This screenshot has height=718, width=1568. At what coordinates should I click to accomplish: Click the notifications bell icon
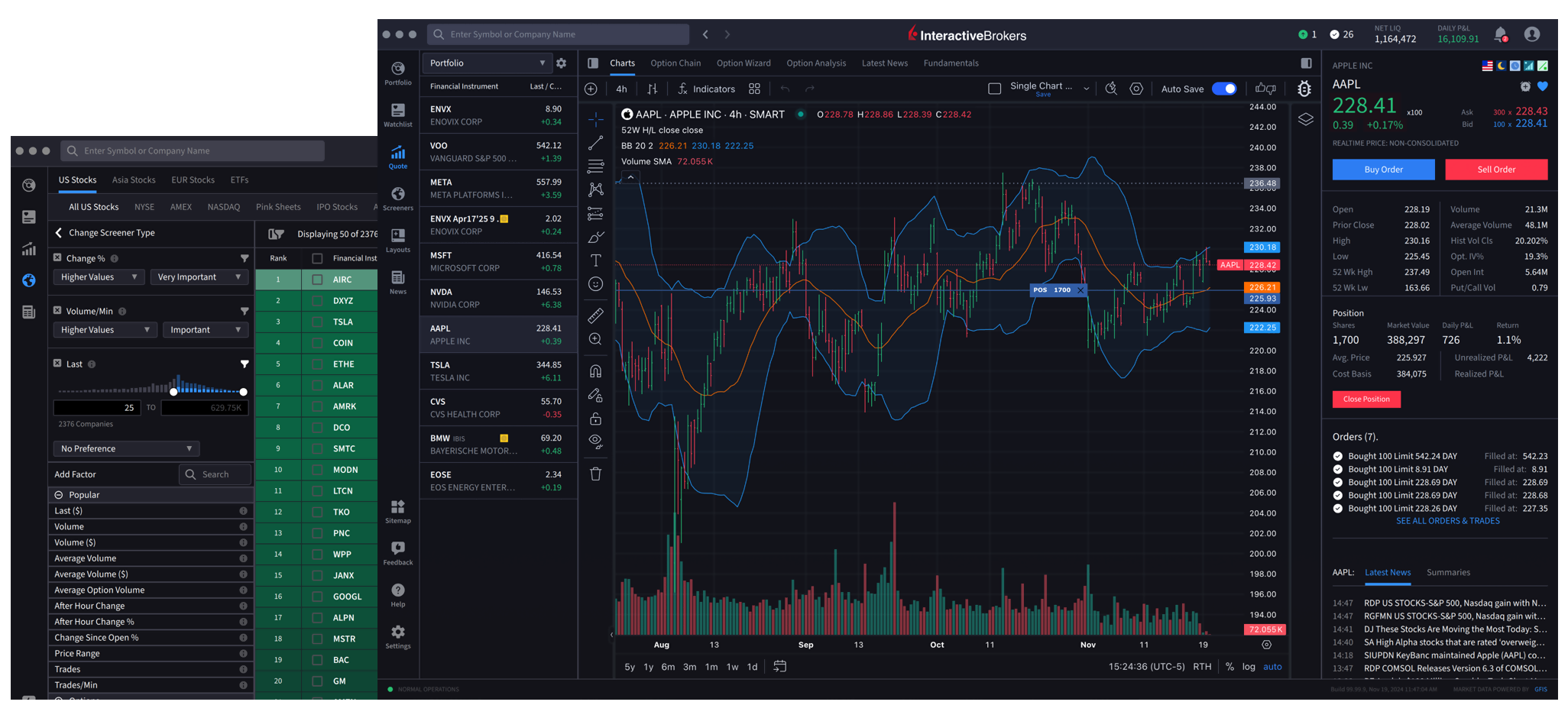coord(1501,34)
